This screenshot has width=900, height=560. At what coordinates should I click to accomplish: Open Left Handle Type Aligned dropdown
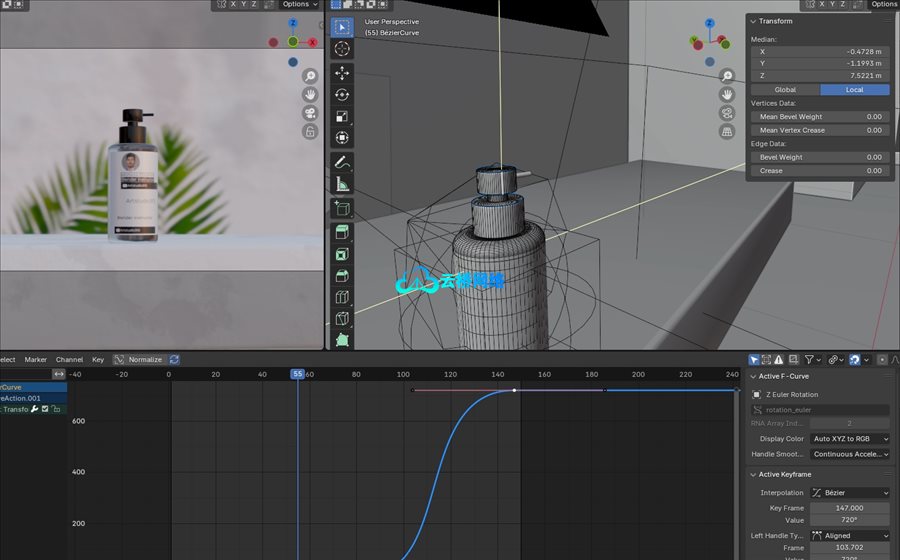850,536
